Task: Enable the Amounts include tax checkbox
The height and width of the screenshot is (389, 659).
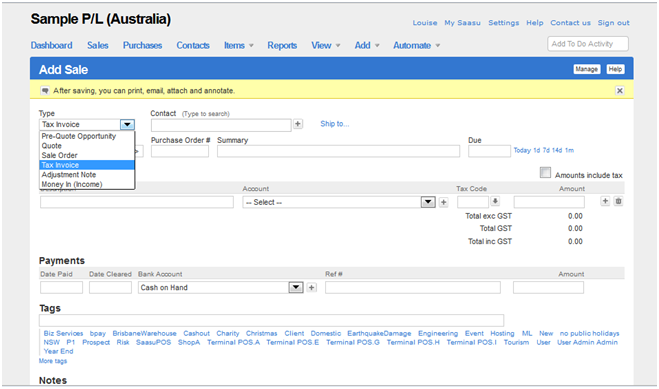Action: [x=545, y=173]
